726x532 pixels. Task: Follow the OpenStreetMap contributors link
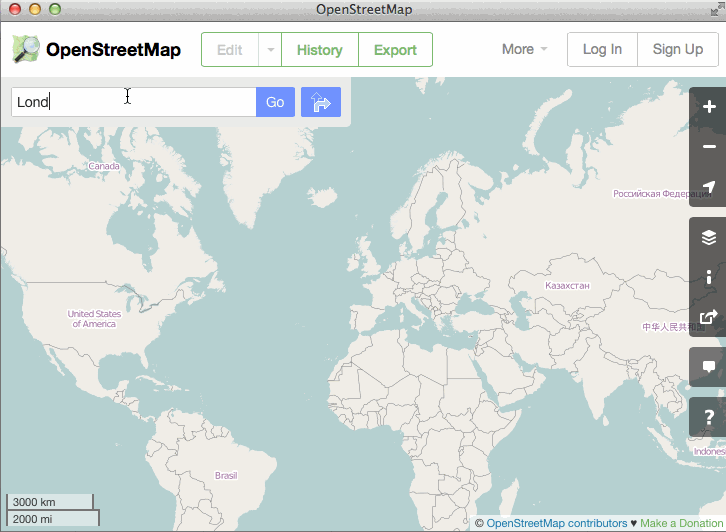tap(556, 523)
